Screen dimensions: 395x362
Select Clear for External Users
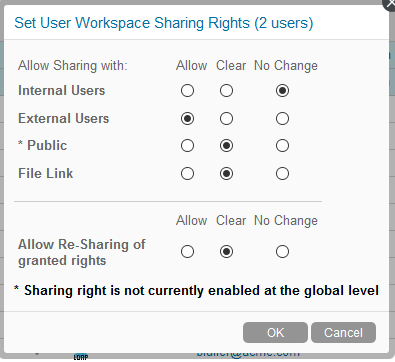[226, 119]
